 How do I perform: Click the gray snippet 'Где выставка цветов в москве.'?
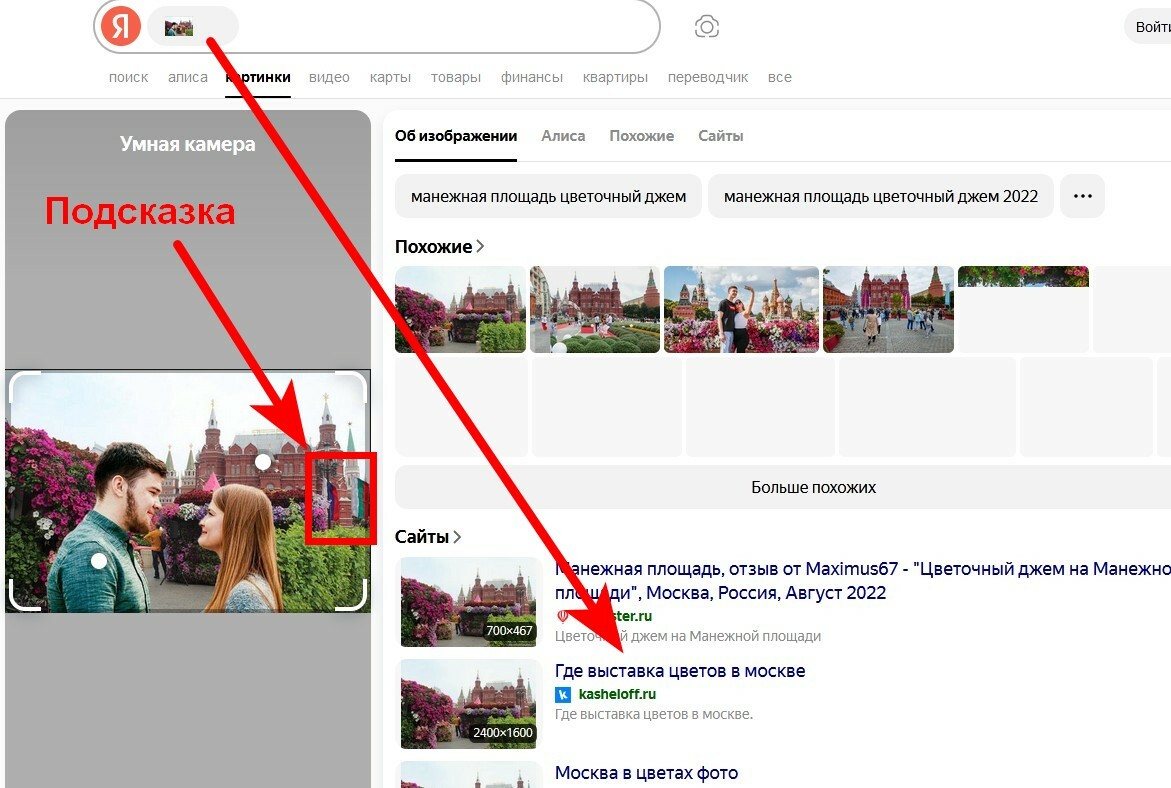tap(653, 714)
